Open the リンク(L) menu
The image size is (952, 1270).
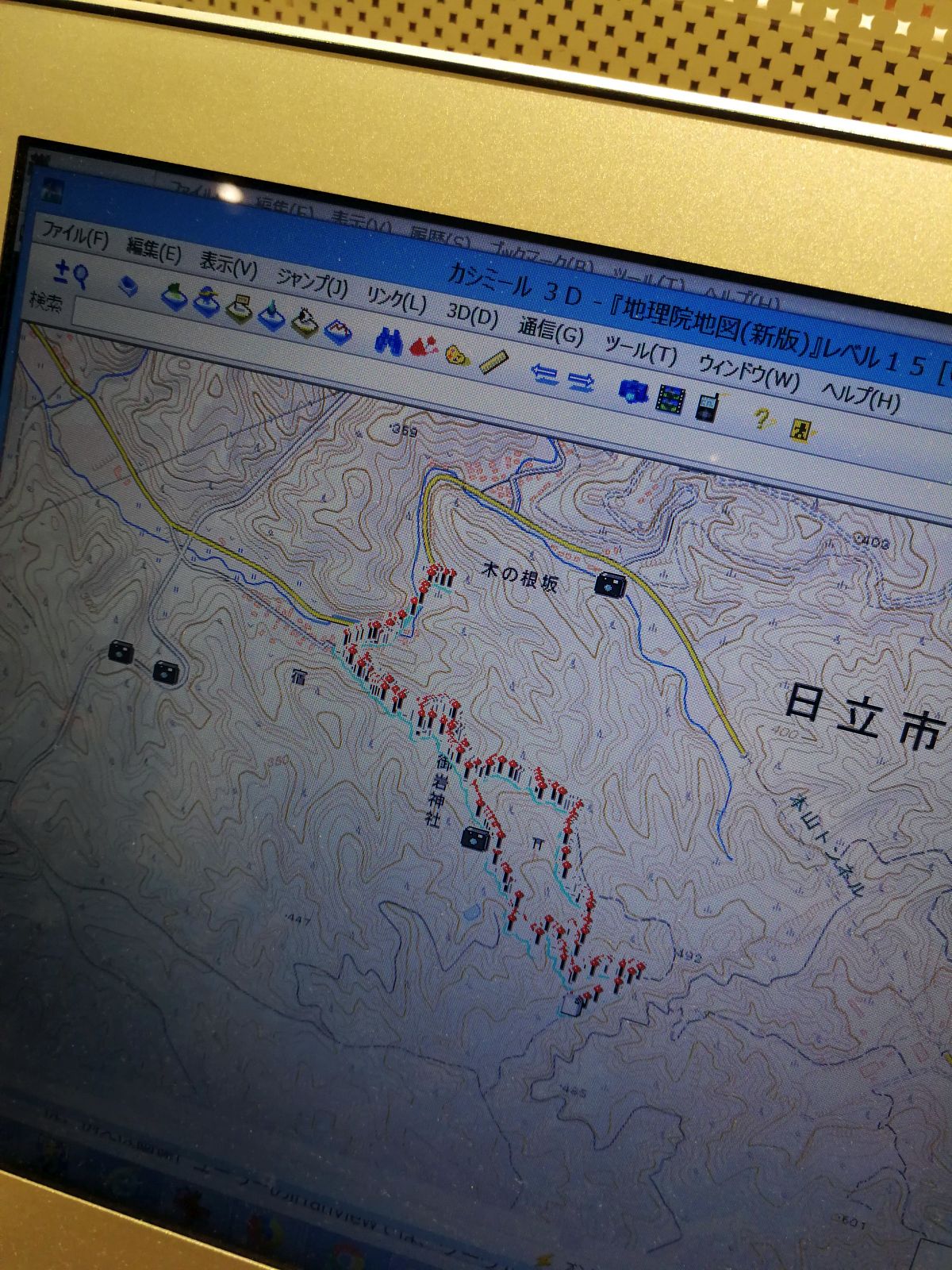pyautogui.click(x=396, y=299)
